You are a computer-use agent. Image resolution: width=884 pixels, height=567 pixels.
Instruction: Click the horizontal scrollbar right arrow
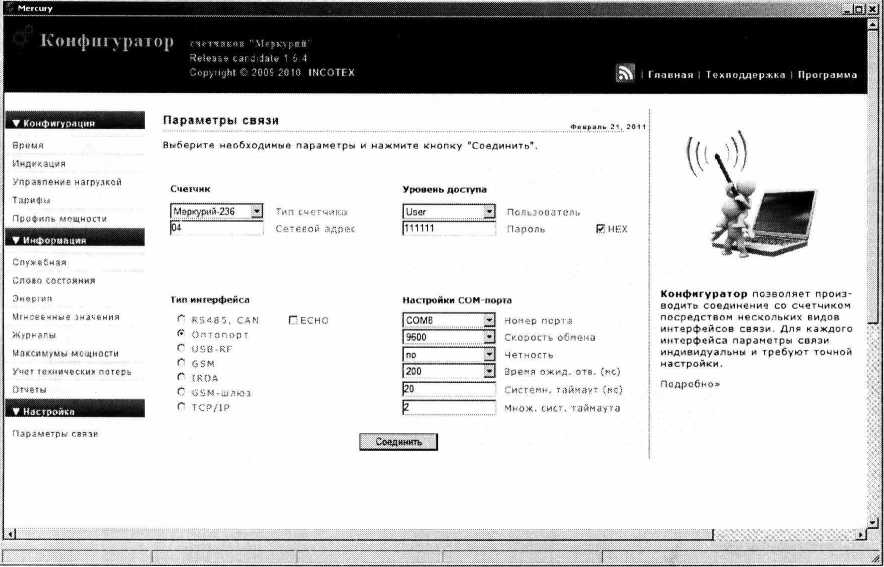click(861, 533)
